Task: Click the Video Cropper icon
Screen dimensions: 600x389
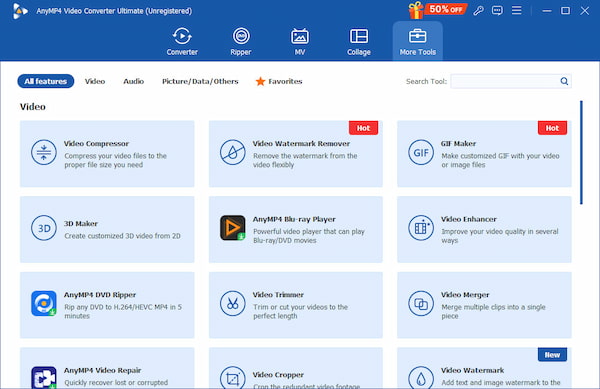Action: coord(232,378)
